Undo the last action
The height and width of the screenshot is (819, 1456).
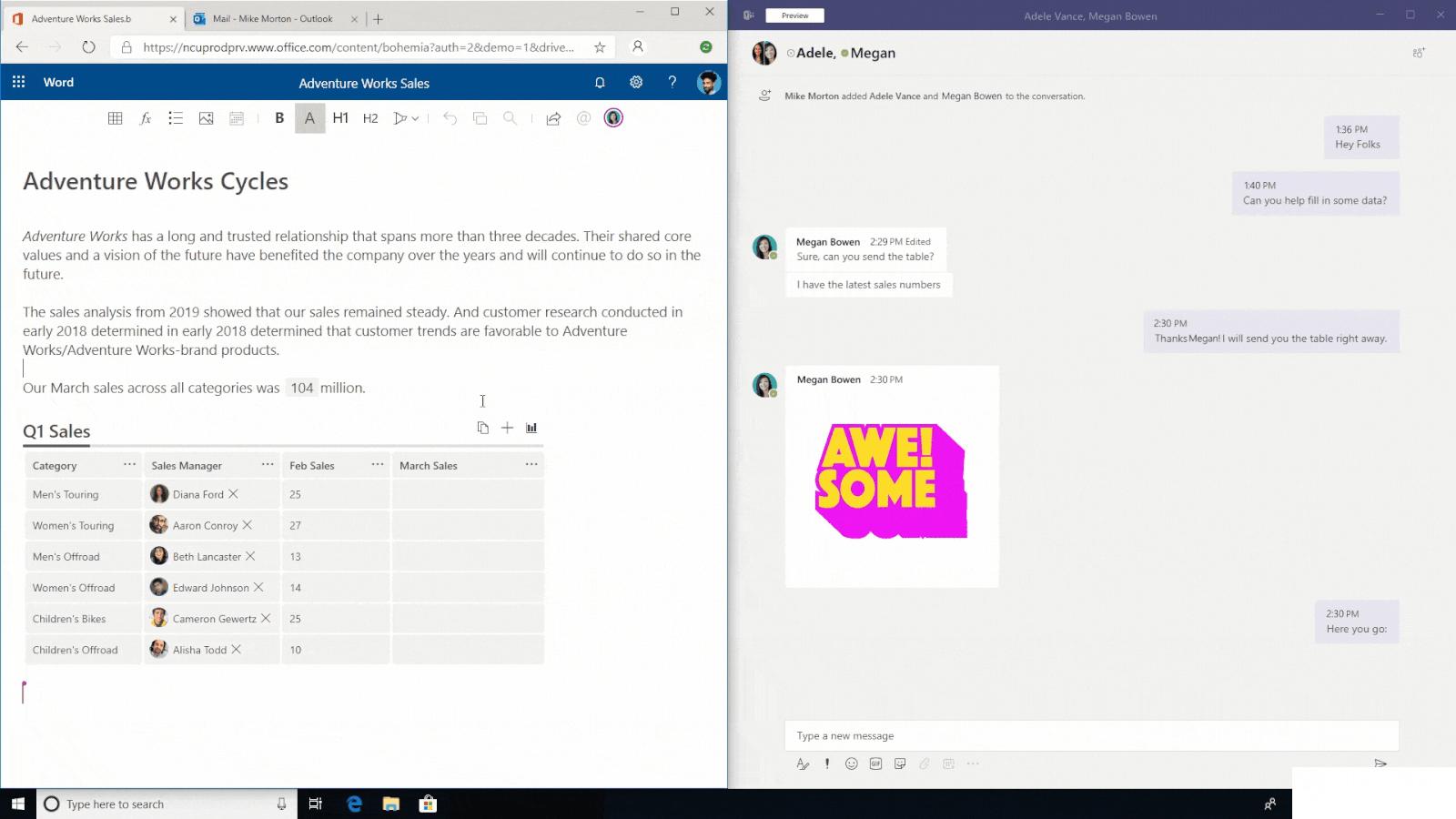pos(450,118)
